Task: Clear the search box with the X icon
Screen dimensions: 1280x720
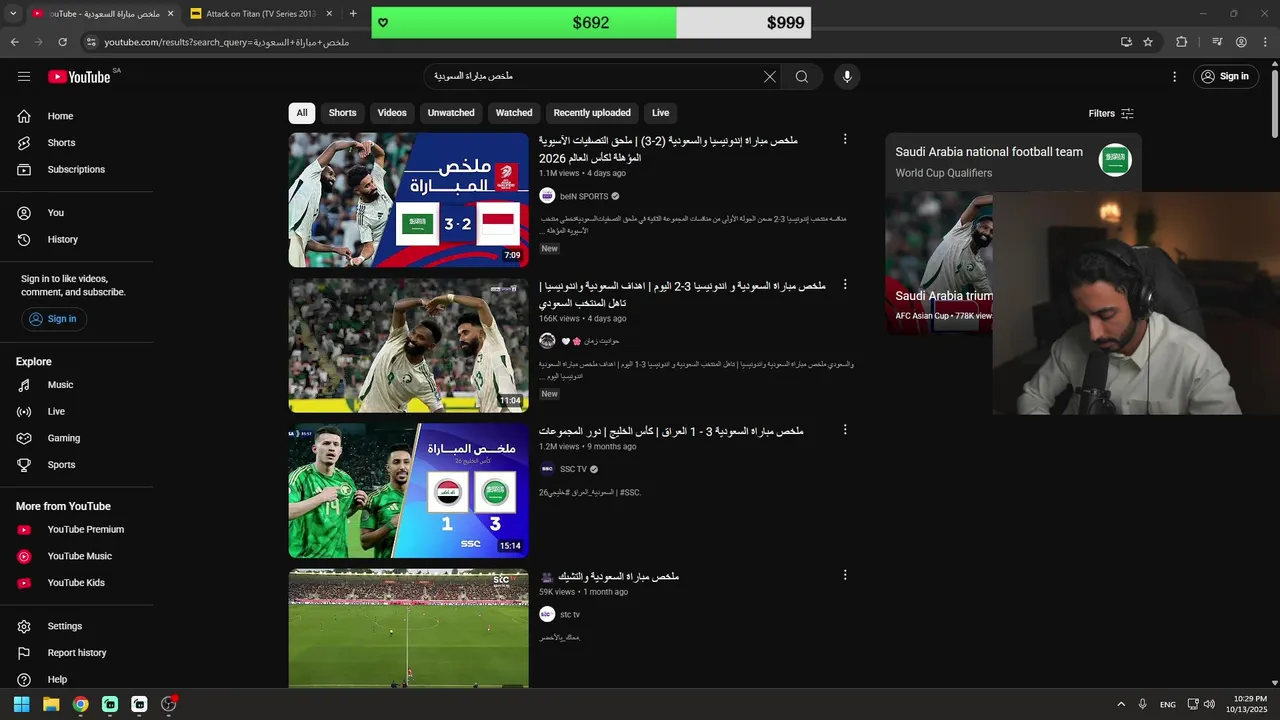Action: [770, 77]
